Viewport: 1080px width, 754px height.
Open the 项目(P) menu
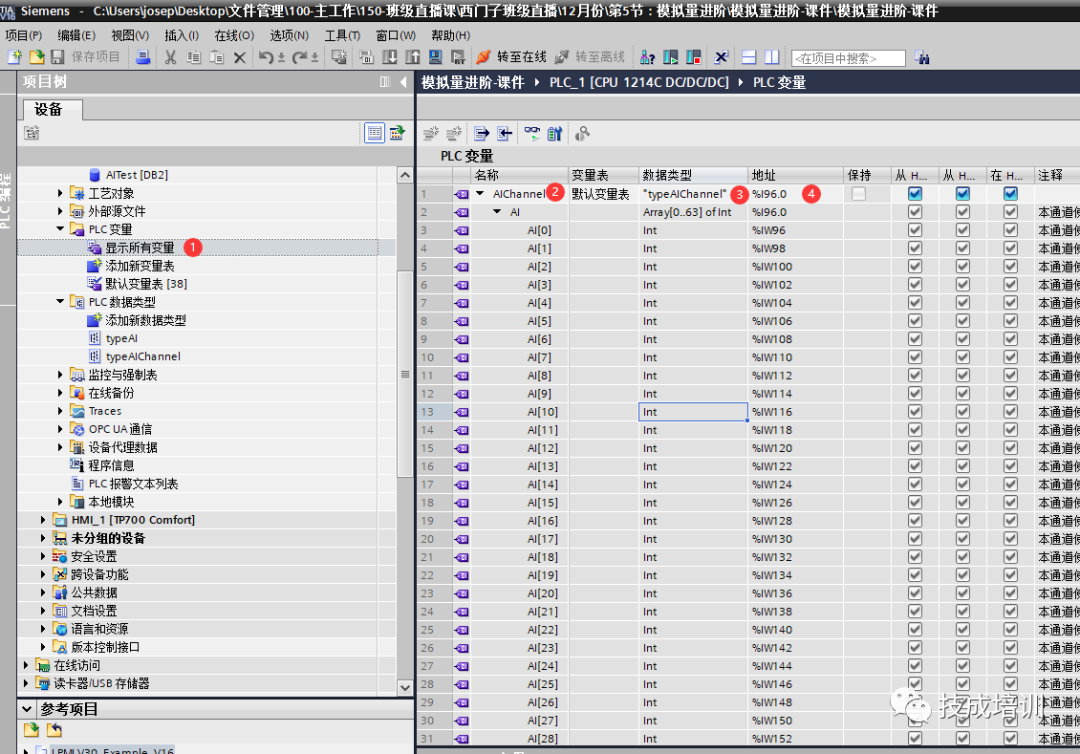pyautogui.click(x=24, y=35)
